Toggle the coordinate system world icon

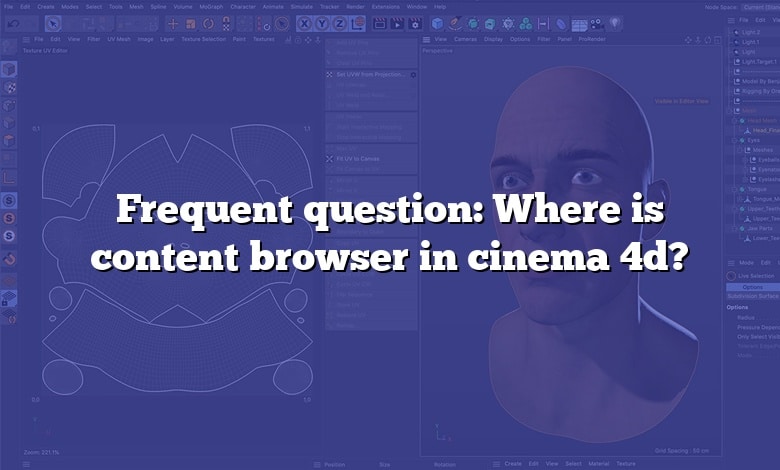pos(358,23)
